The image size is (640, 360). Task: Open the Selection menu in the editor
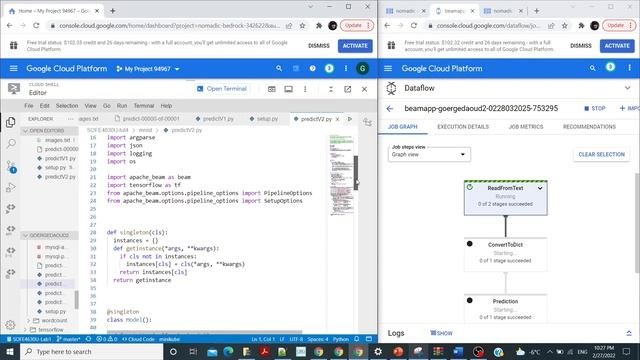67,106
